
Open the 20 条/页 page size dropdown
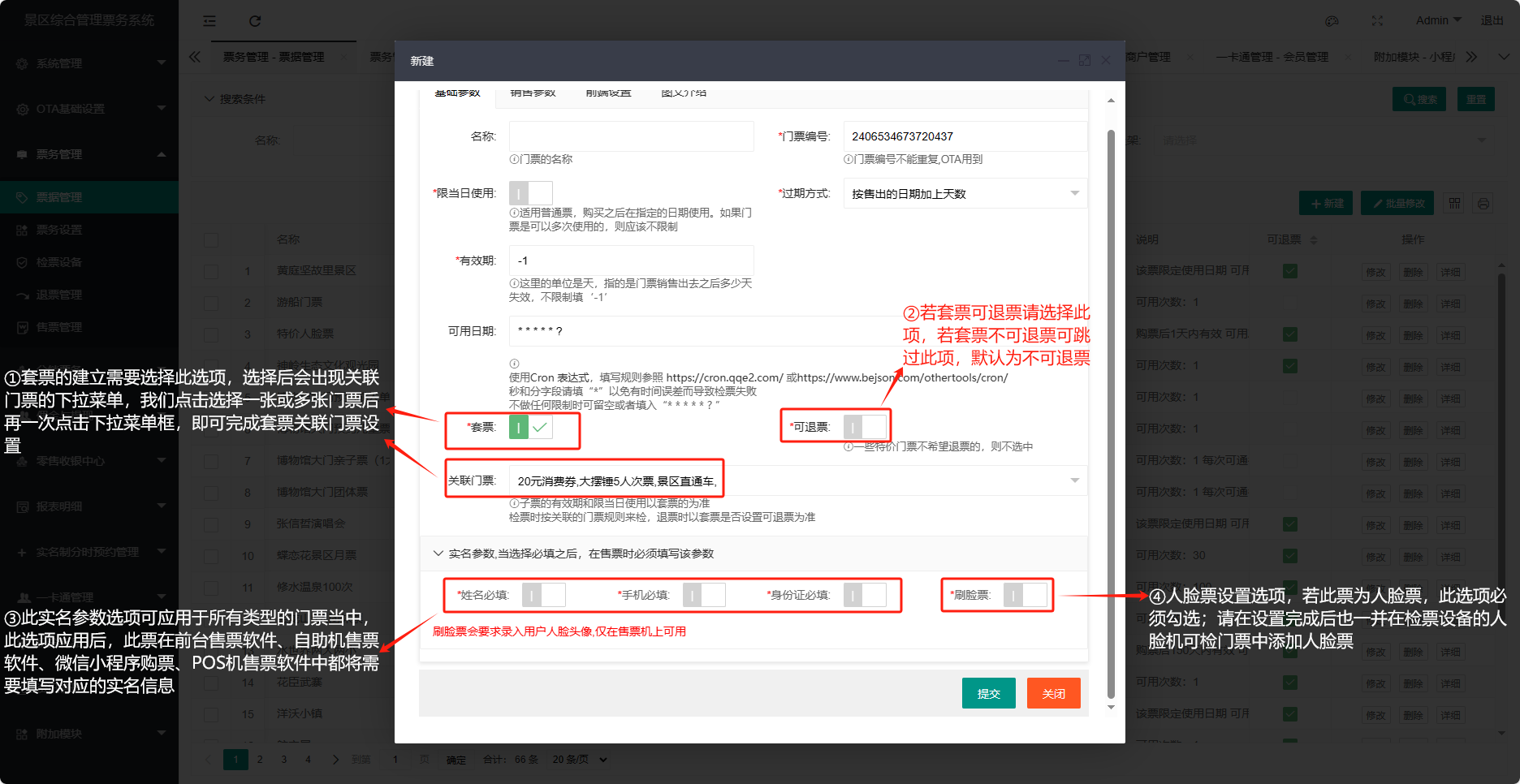click(581, 760)
